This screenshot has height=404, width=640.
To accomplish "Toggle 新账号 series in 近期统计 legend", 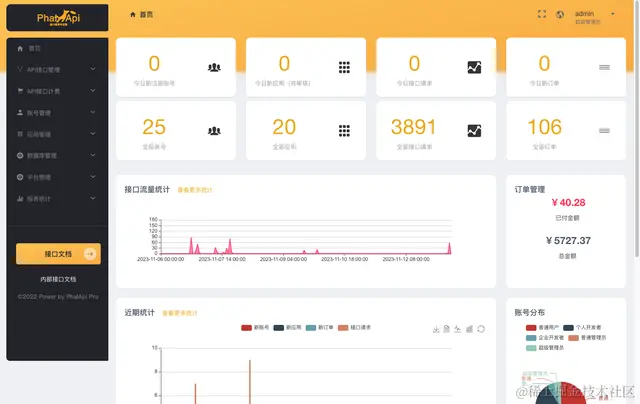I will click(x=255, y=328).
